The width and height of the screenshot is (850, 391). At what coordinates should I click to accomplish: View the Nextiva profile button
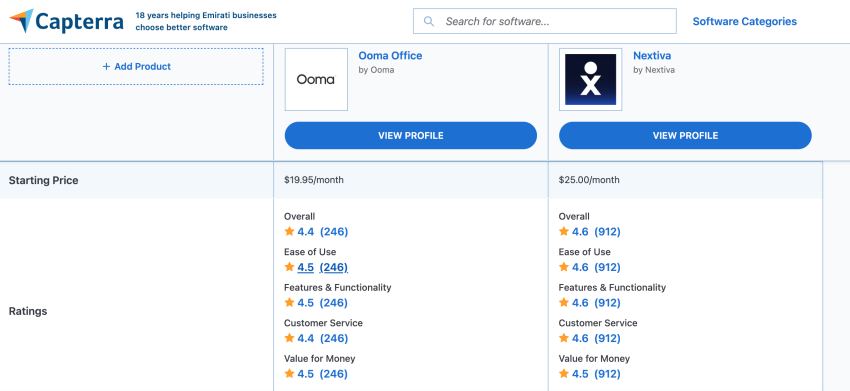click(685, 136)
